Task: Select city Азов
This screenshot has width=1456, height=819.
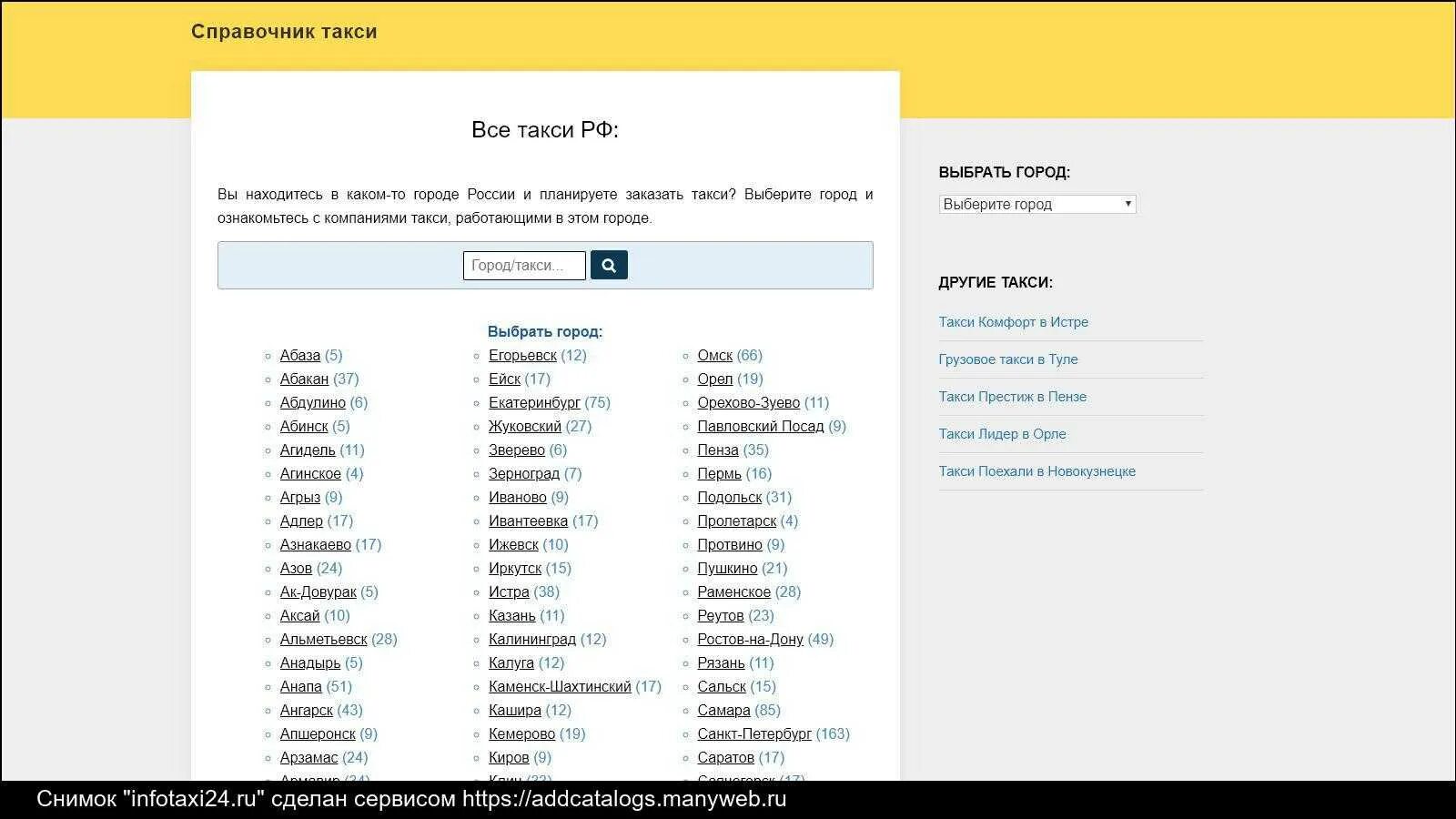Action: click(x=296, y=569)
